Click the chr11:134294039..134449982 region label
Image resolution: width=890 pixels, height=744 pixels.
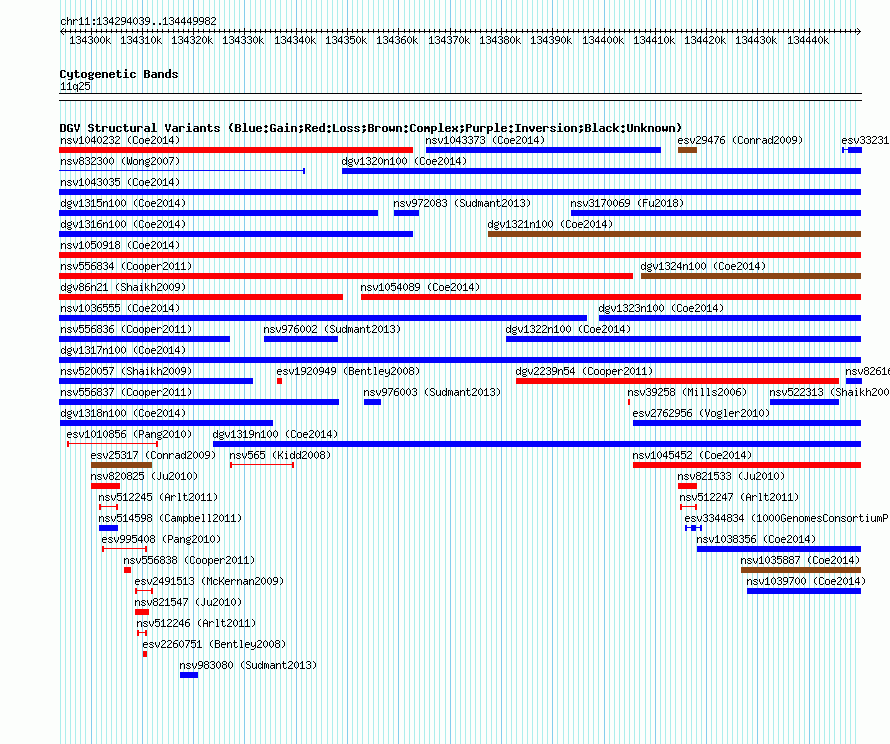(138, 21)
